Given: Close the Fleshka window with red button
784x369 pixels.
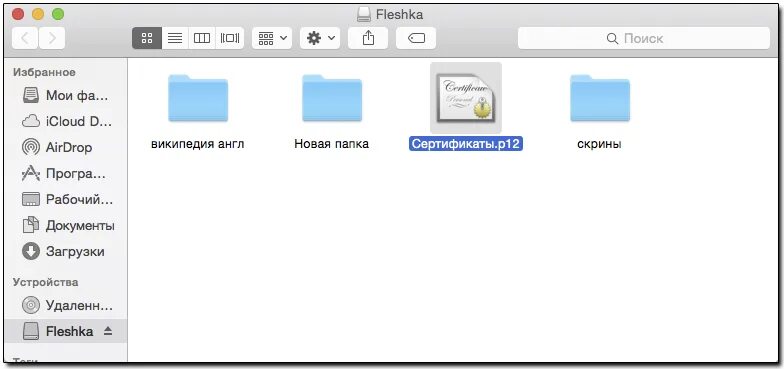Looking at the screenshot, I should point(18,14).
